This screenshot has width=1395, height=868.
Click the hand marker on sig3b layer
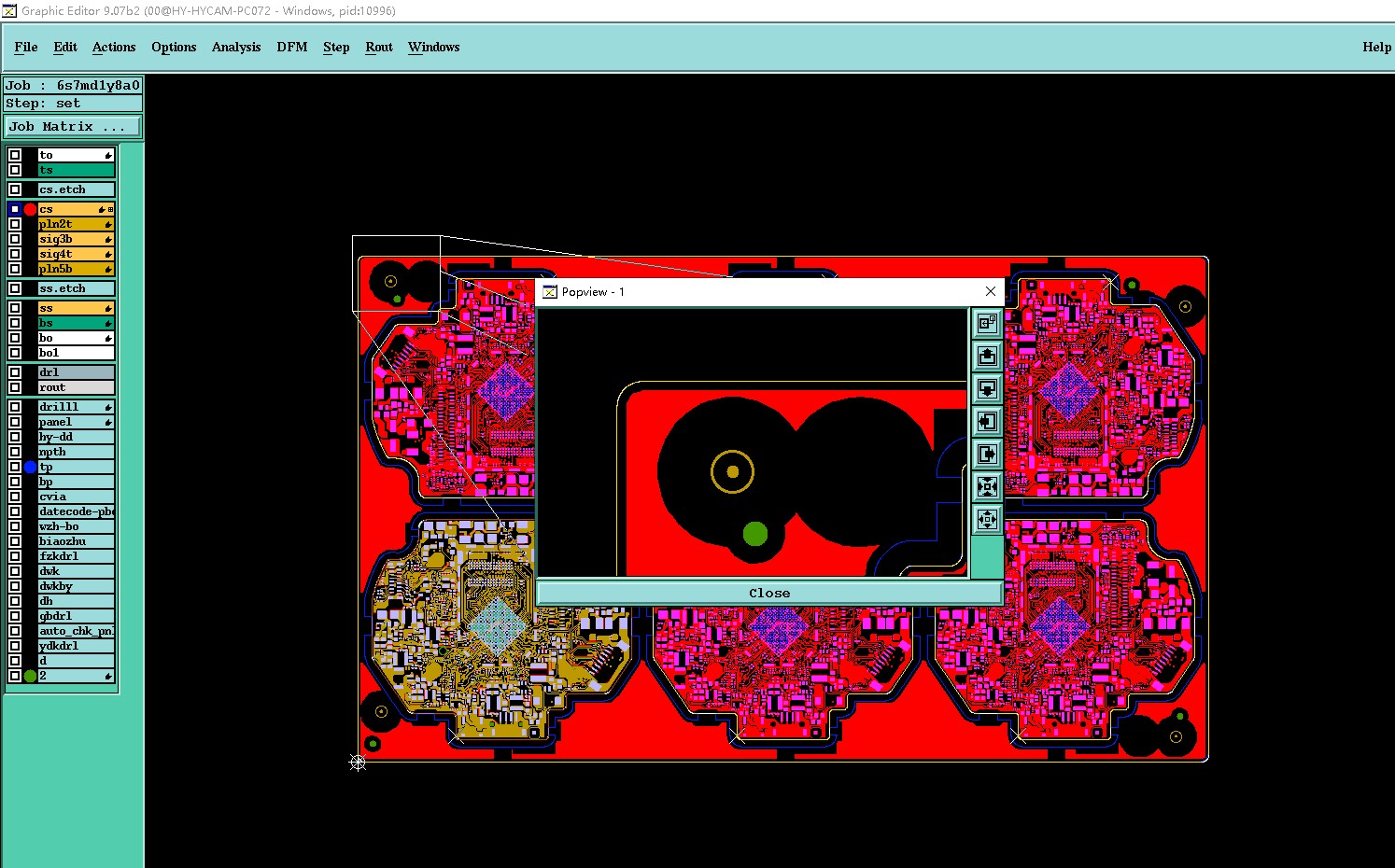click(x=108, y=239)
